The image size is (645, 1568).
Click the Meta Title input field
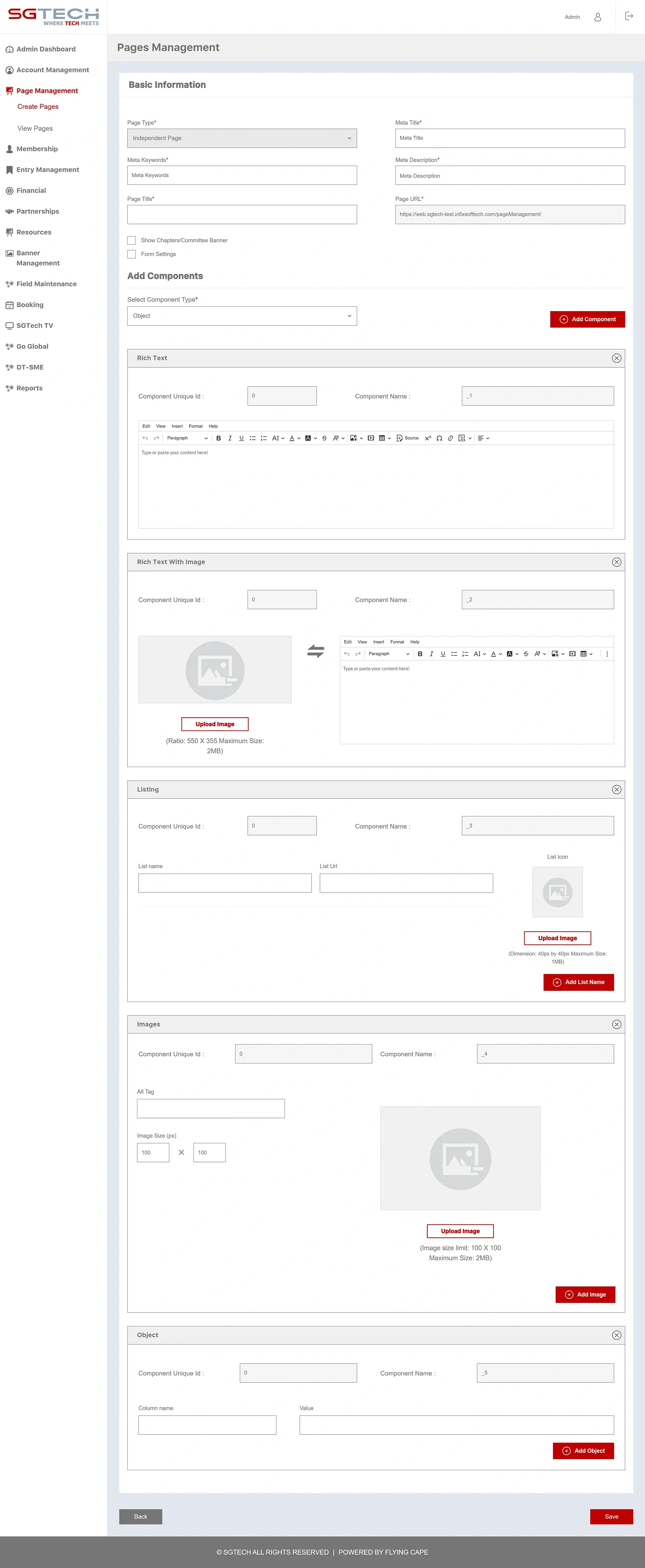509,138
